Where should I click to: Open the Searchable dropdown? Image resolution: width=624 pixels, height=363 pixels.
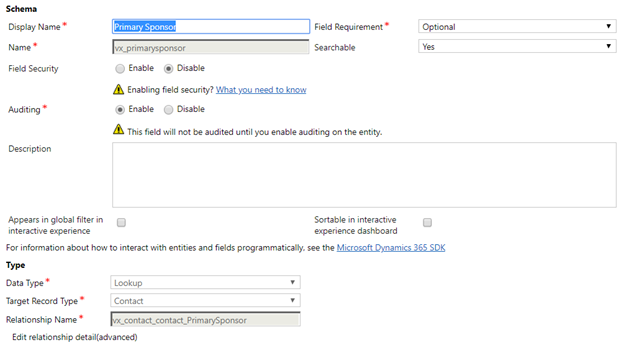pyautogui.click(x=517, y=47)
